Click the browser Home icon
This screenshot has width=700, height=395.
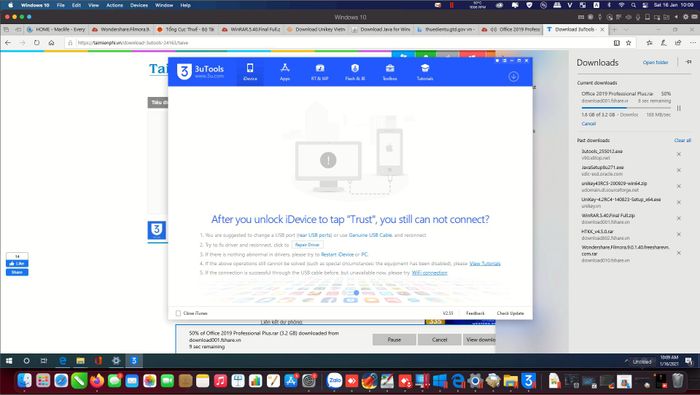point(51,43)
